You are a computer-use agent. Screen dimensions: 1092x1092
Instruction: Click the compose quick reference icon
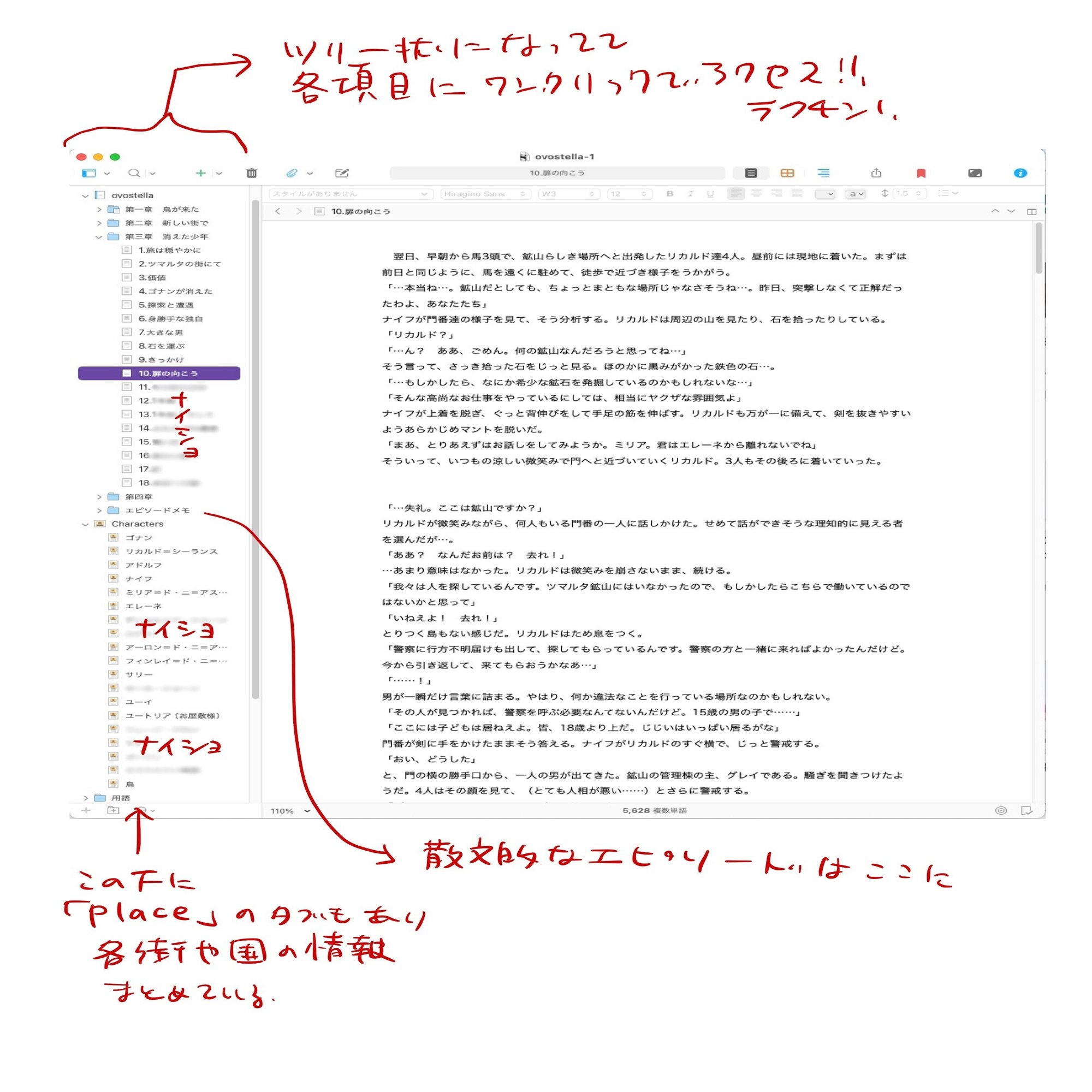tap(341, 173)
